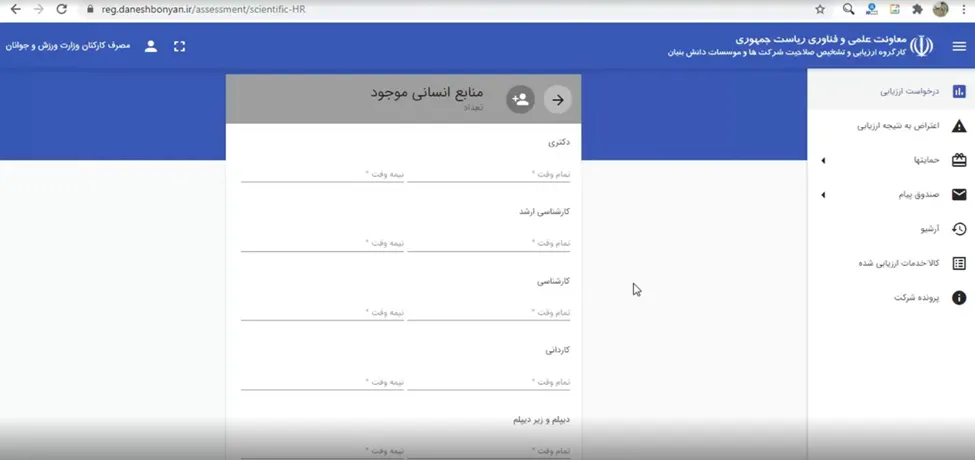Toggle the hamburger sidebar menu
Screen dimensions: 975x460
[959, 47]
